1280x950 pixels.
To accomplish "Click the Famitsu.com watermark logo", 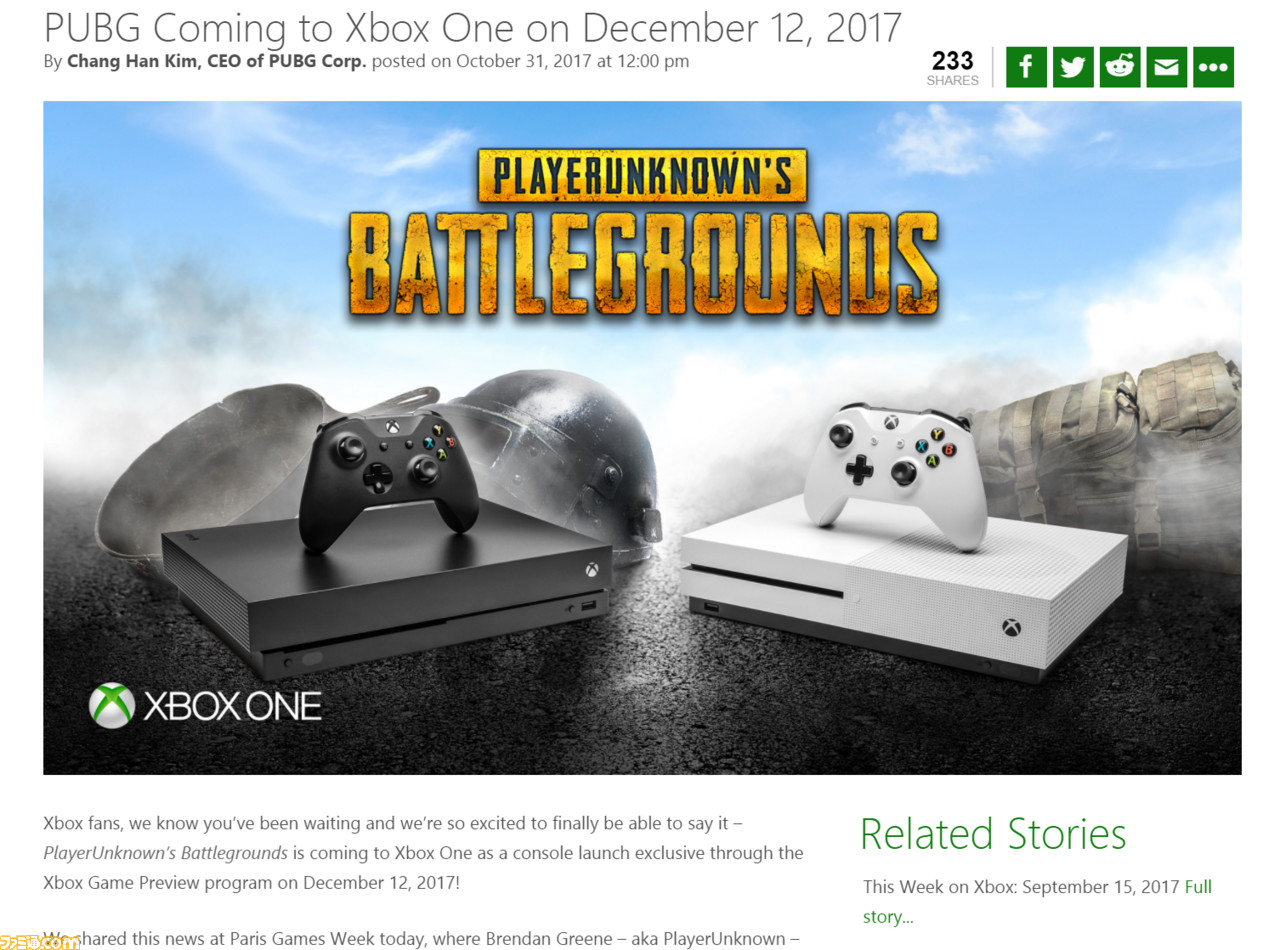I will (40, 941).
